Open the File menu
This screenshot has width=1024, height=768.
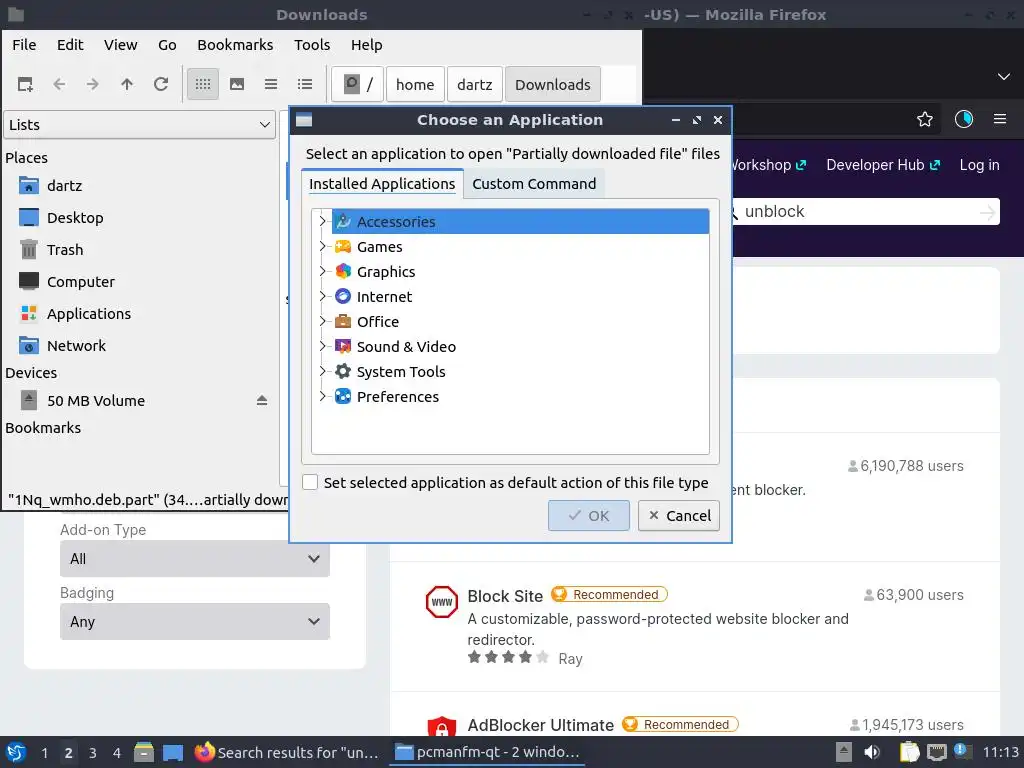pyautogui.click(x=24, y=44)
